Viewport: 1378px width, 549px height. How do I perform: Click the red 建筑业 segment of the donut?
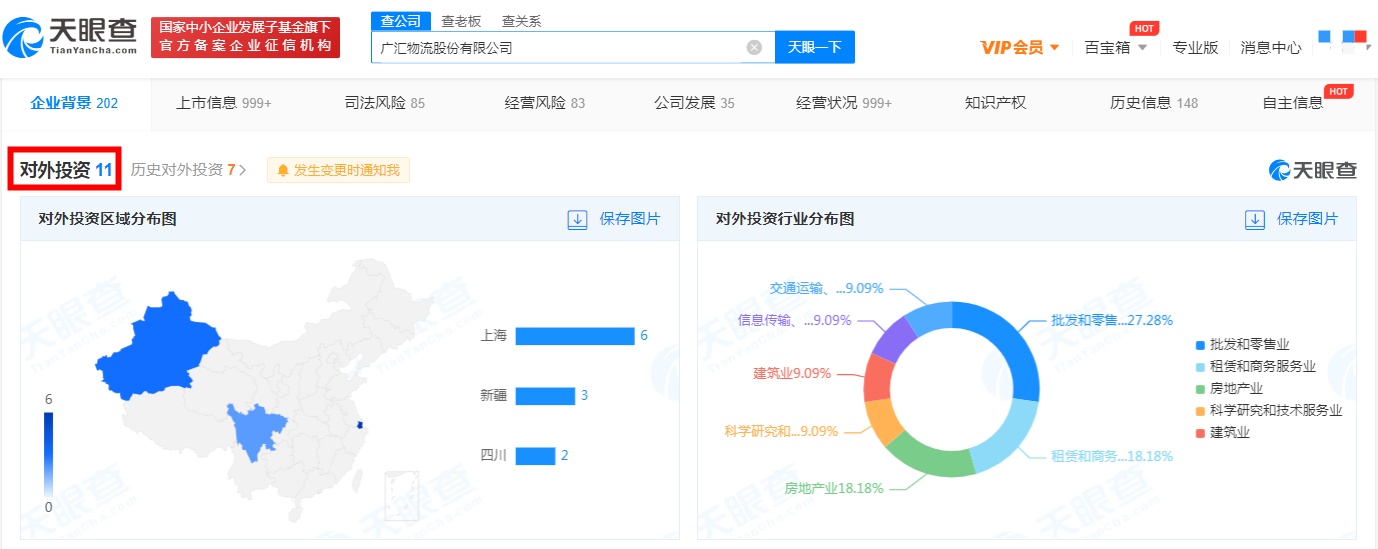coord(877,378)
